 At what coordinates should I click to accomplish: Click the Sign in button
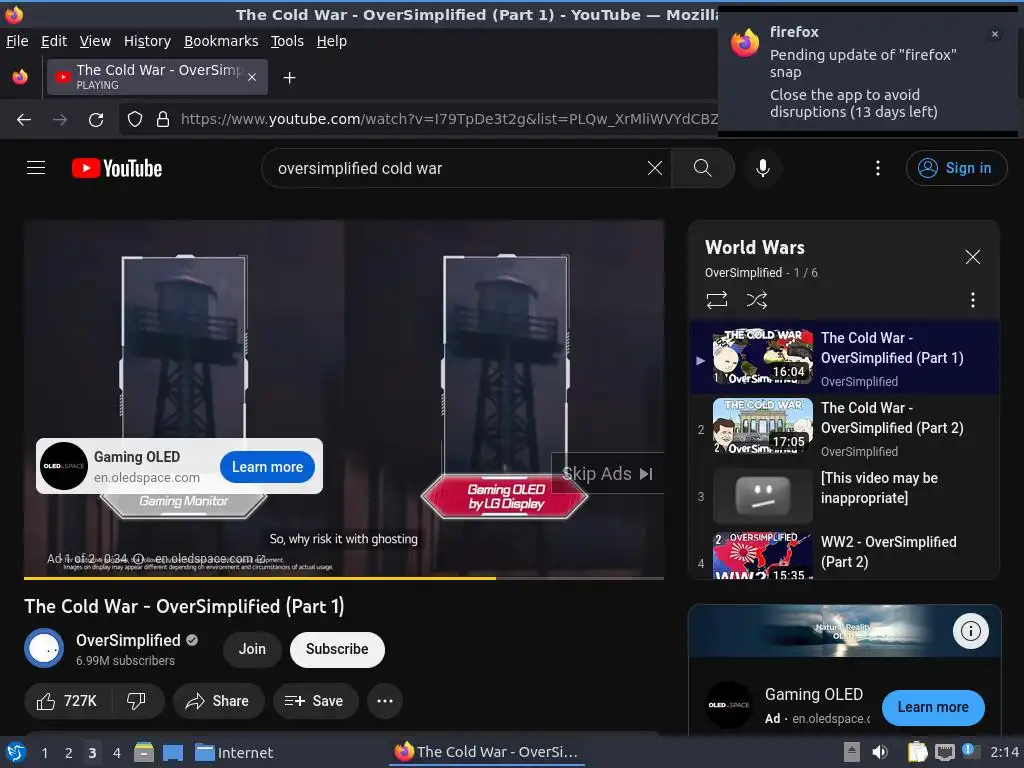[x=956, y=168]
